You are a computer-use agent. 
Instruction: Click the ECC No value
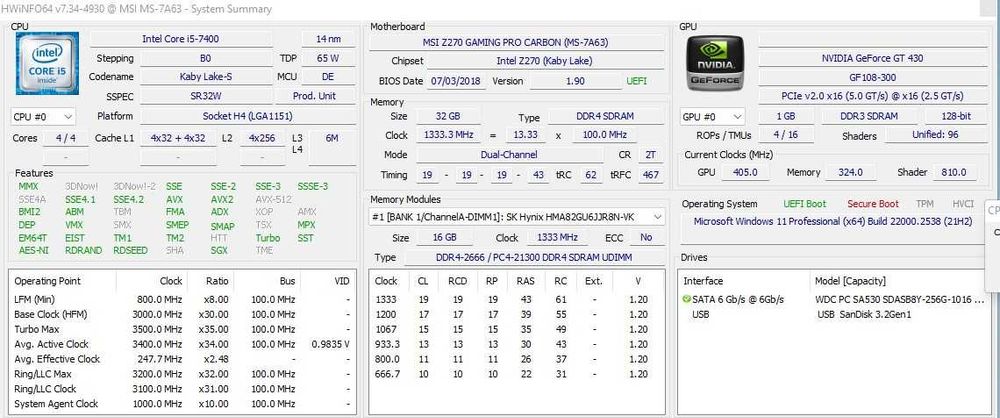[x=647, y=237]
